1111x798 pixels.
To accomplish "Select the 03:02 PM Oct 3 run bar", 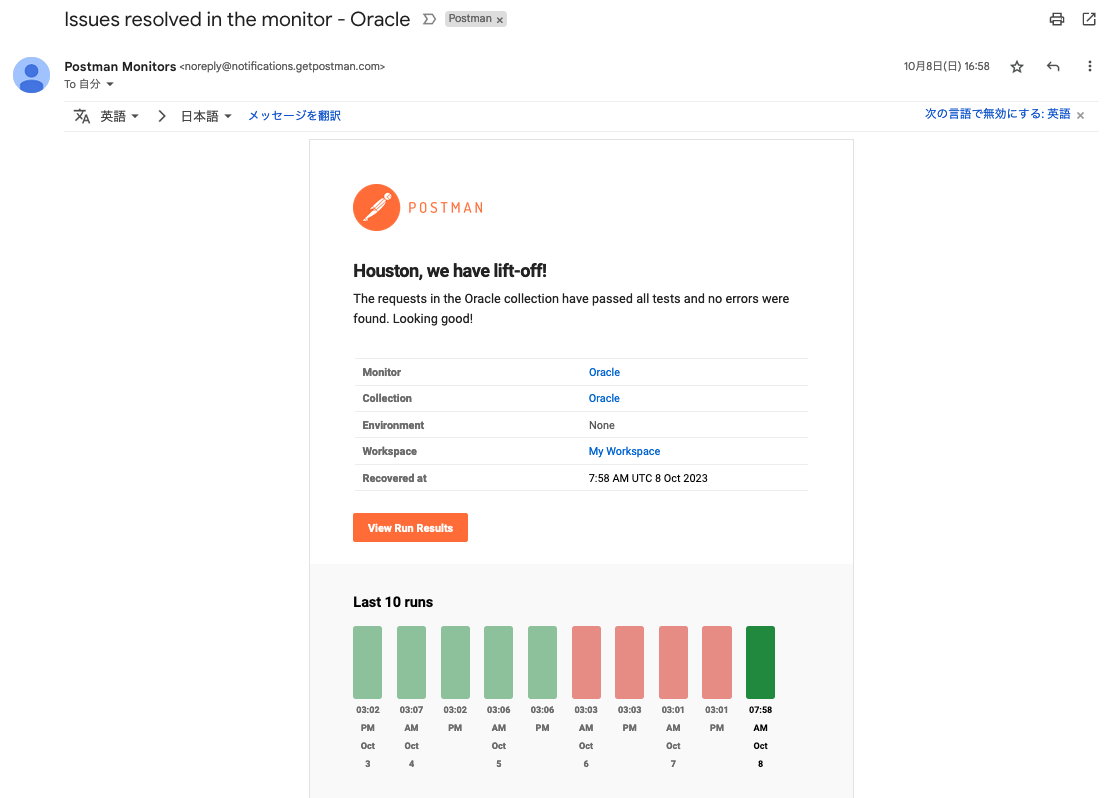I will [368, 663].
